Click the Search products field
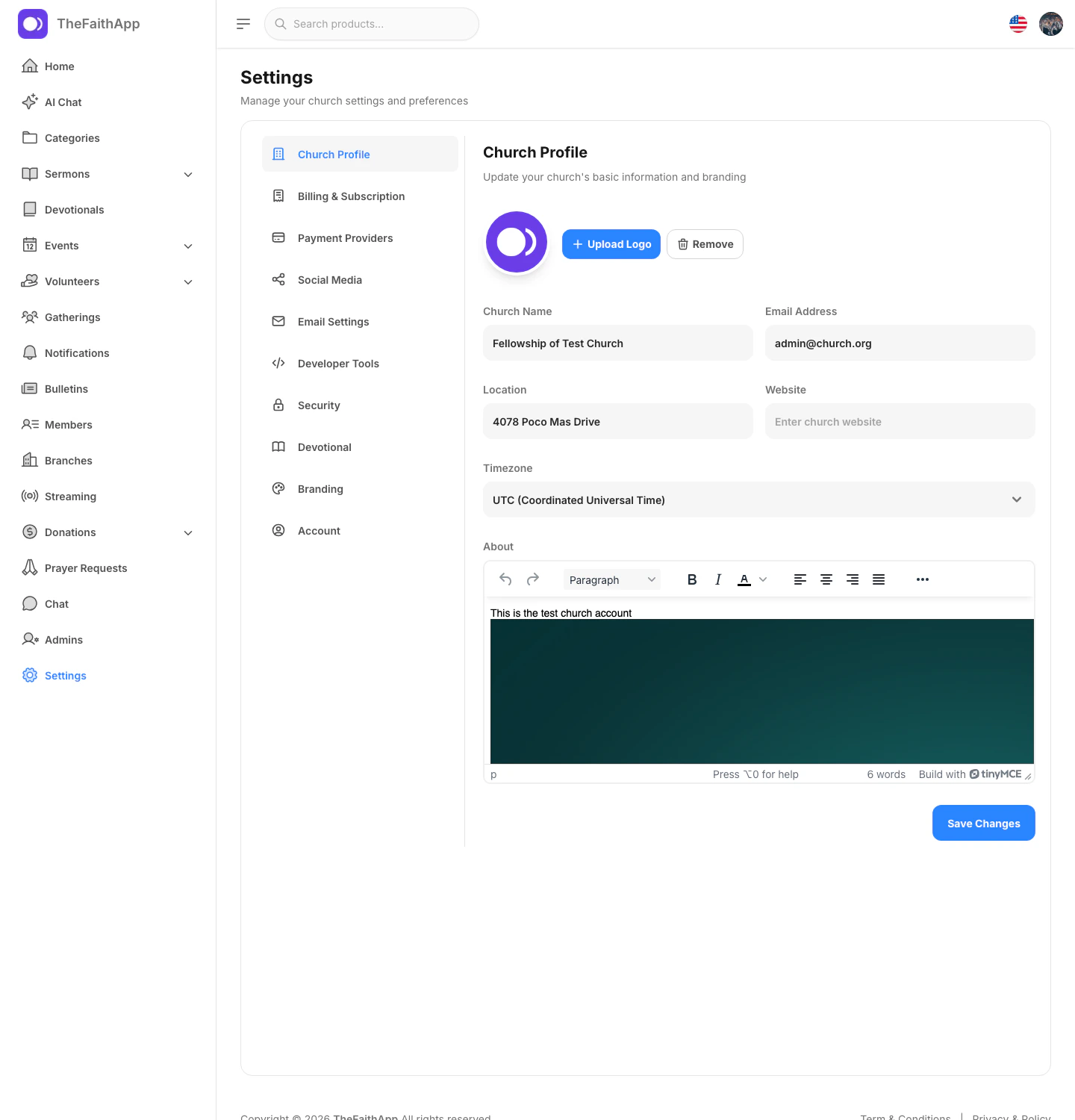This screenshot has height=1120, width=1075. tap(372, 24)
